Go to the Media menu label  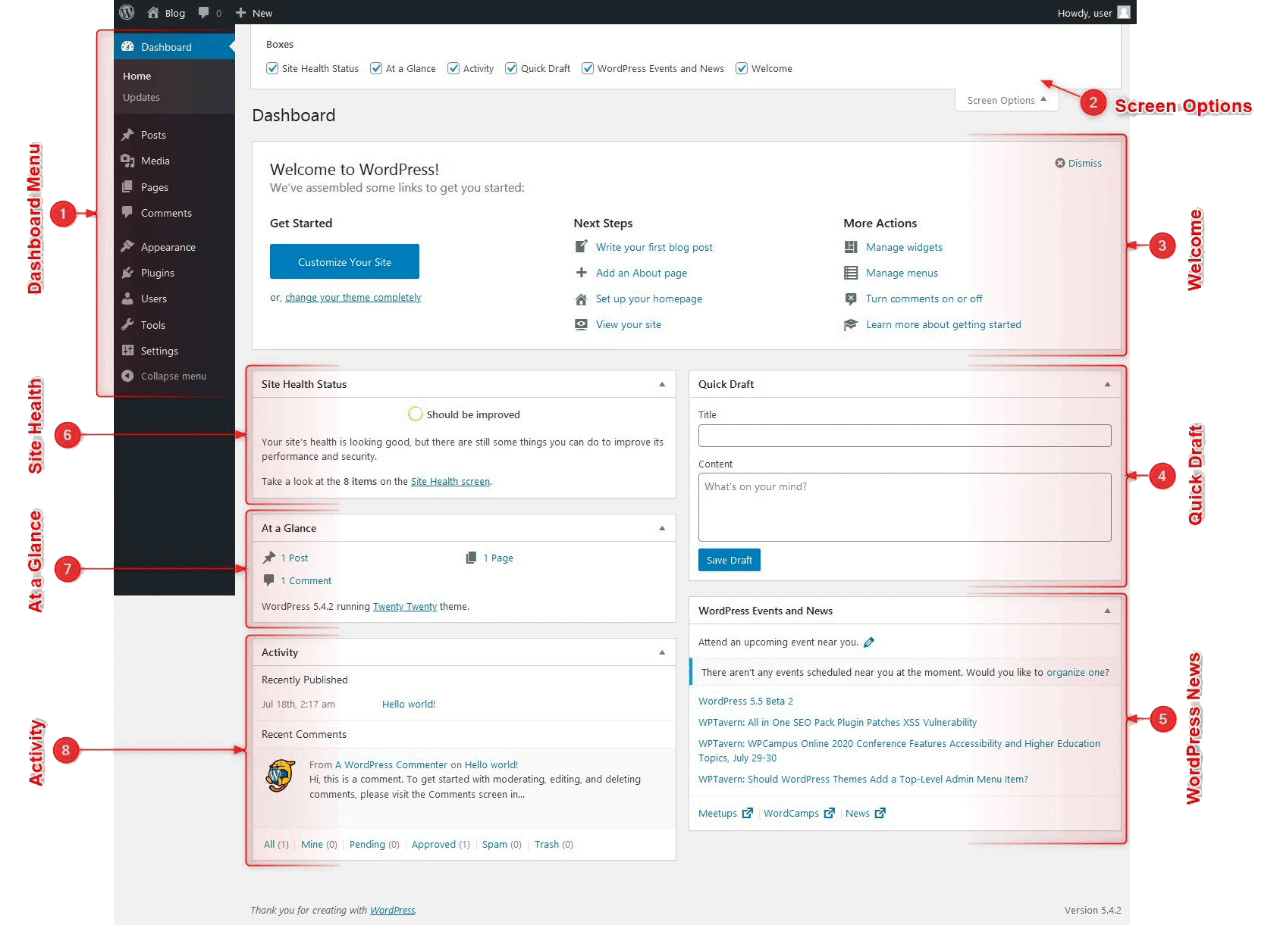[155, 161]
